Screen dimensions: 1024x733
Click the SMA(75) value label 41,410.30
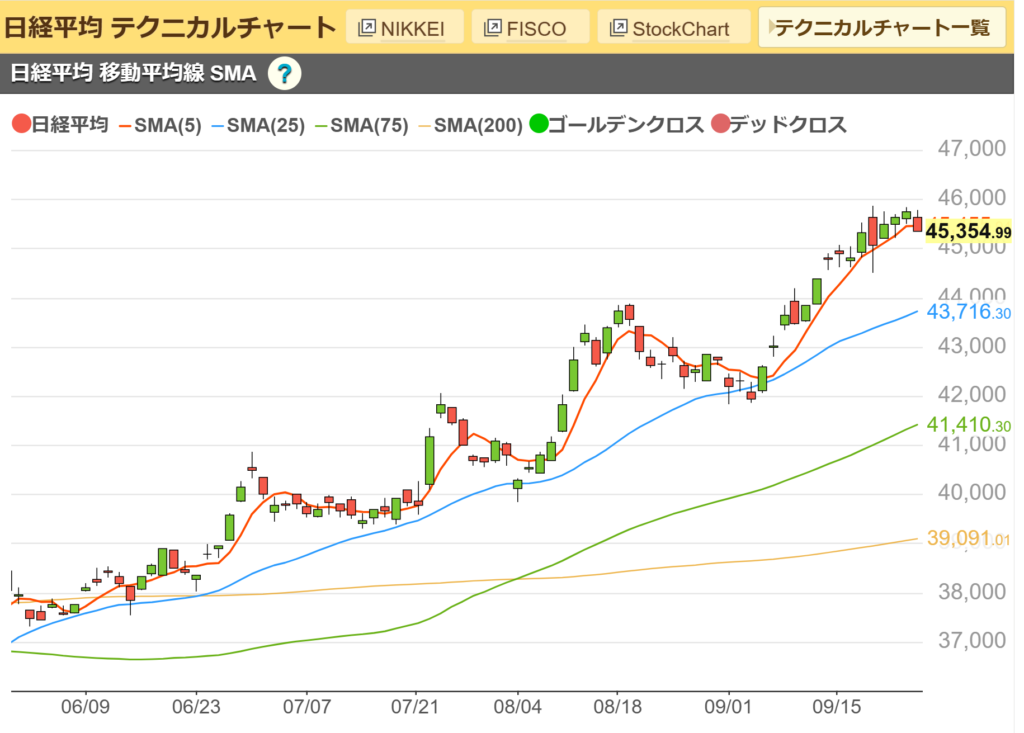click(968, 425)
